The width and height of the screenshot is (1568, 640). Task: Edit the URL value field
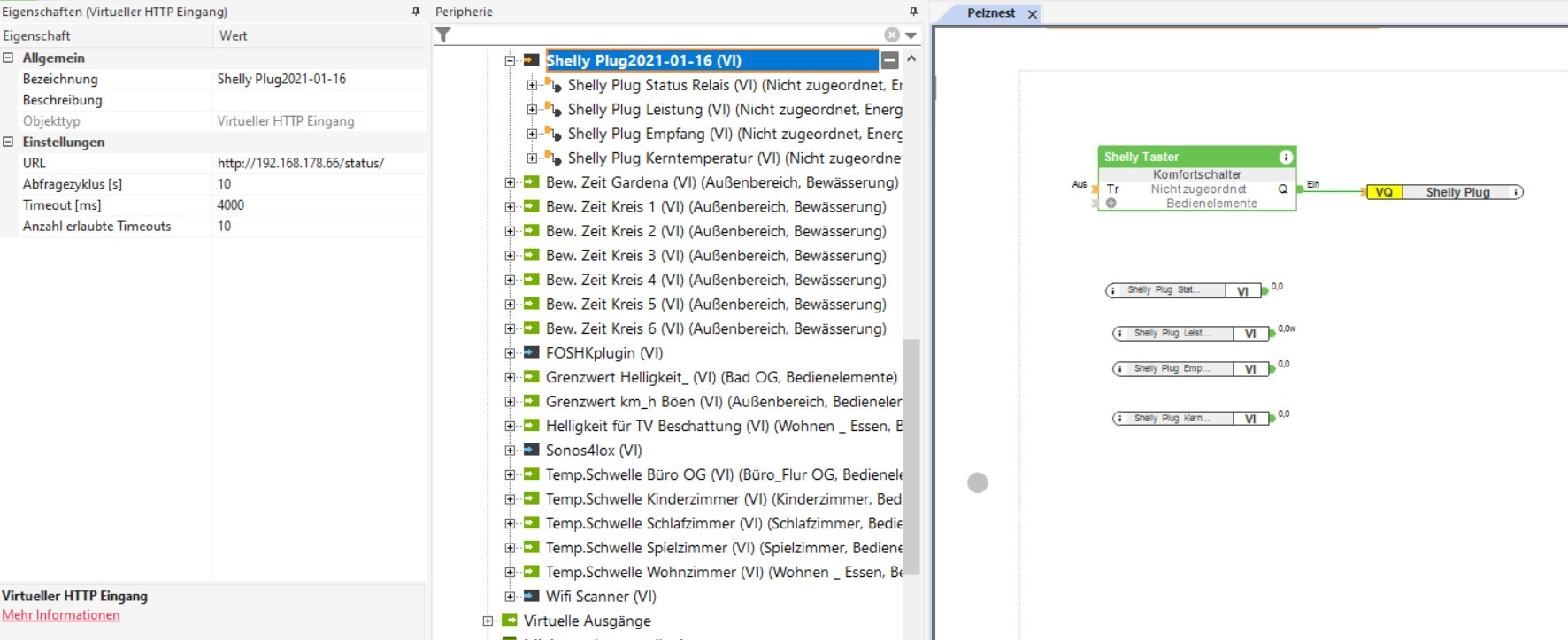click(x=319, y=163)
